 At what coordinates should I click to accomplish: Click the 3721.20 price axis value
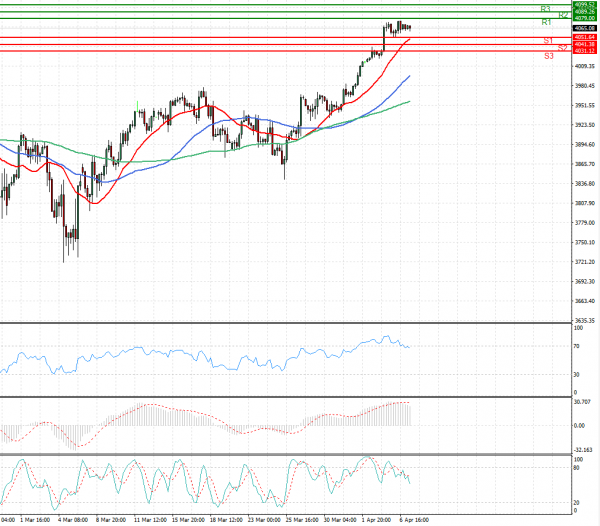pos(585,262)
